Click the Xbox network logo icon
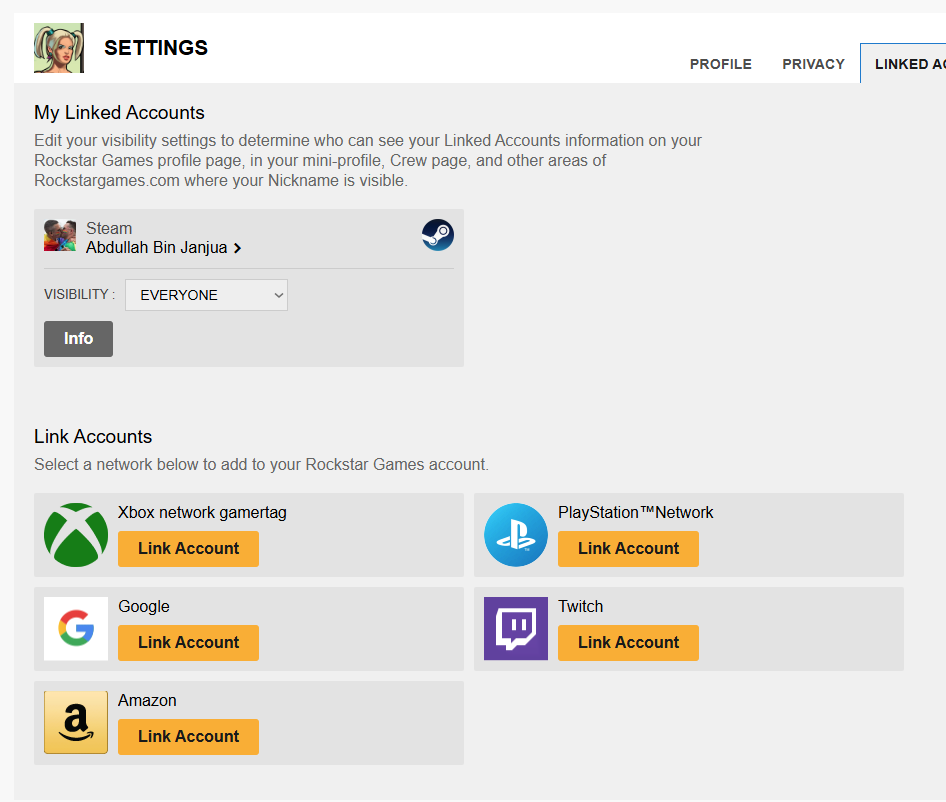 click(76, 535)
